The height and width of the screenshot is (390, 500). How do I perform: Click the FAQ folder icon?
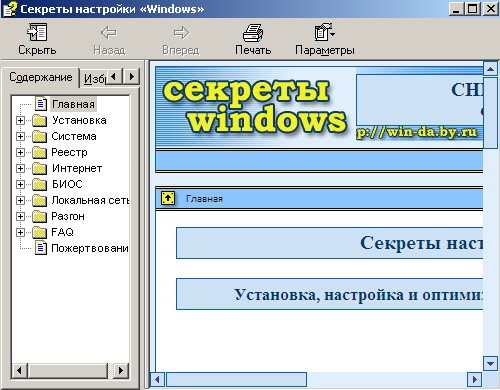tap(39, 232)
